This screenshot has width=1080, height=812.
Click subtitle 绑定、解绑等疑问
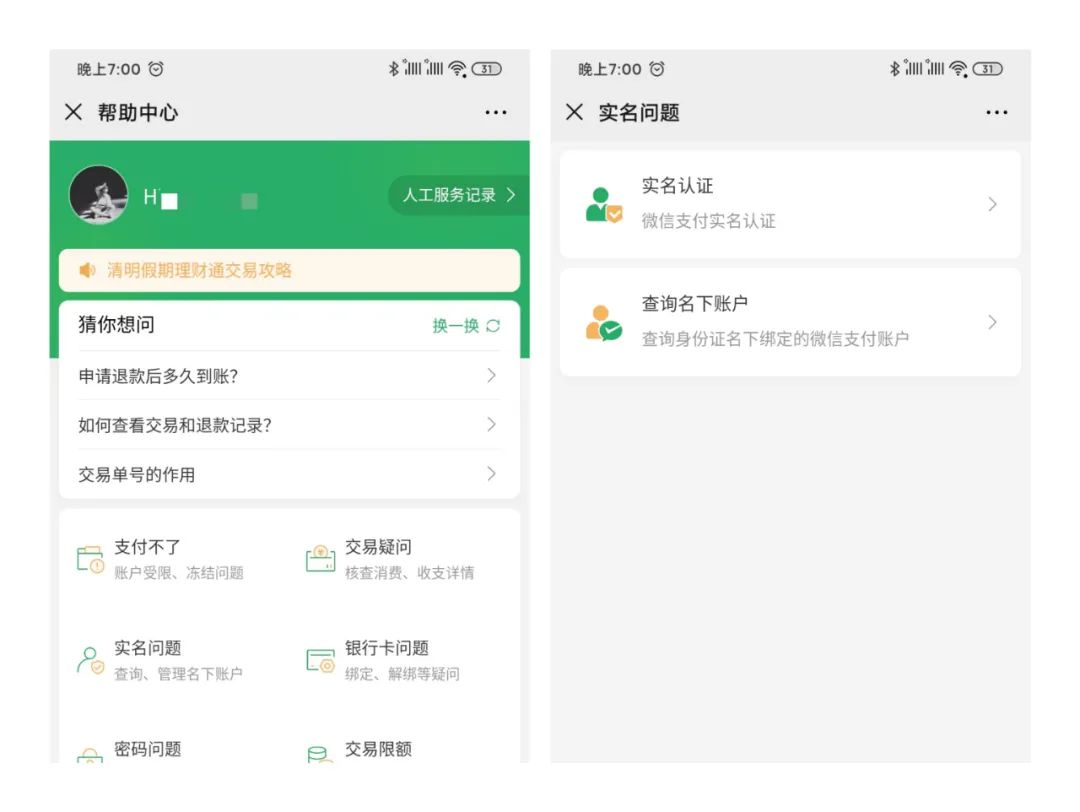pos(402,674)
